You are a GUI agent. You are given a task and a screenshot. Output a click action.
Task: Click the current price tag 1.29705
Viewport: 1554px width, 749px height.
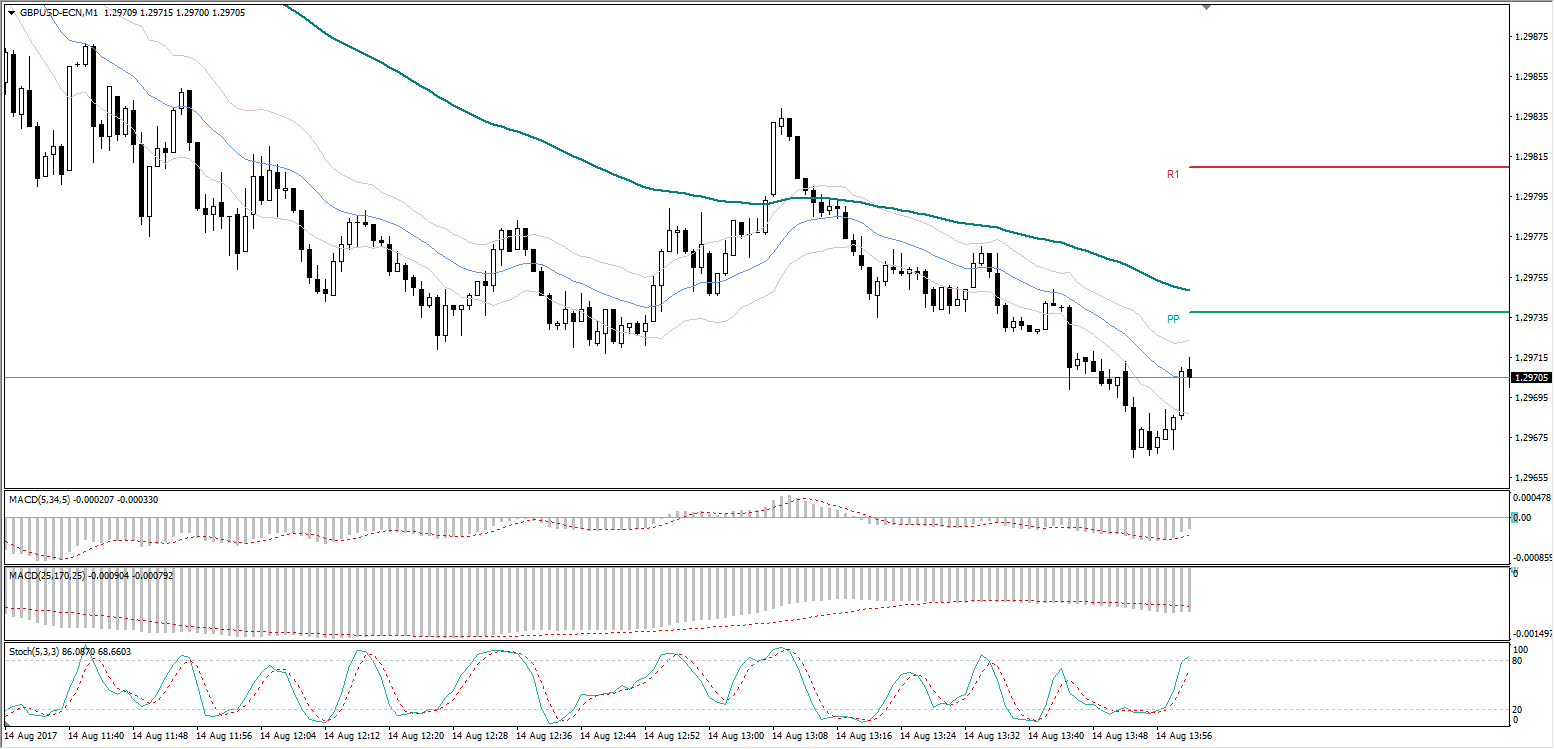[1531, 378]
